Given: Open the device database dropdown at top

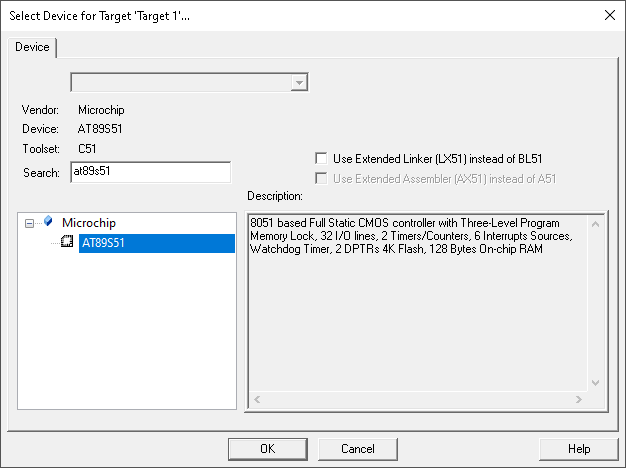Looking at the screenshot, I should 298,83.
